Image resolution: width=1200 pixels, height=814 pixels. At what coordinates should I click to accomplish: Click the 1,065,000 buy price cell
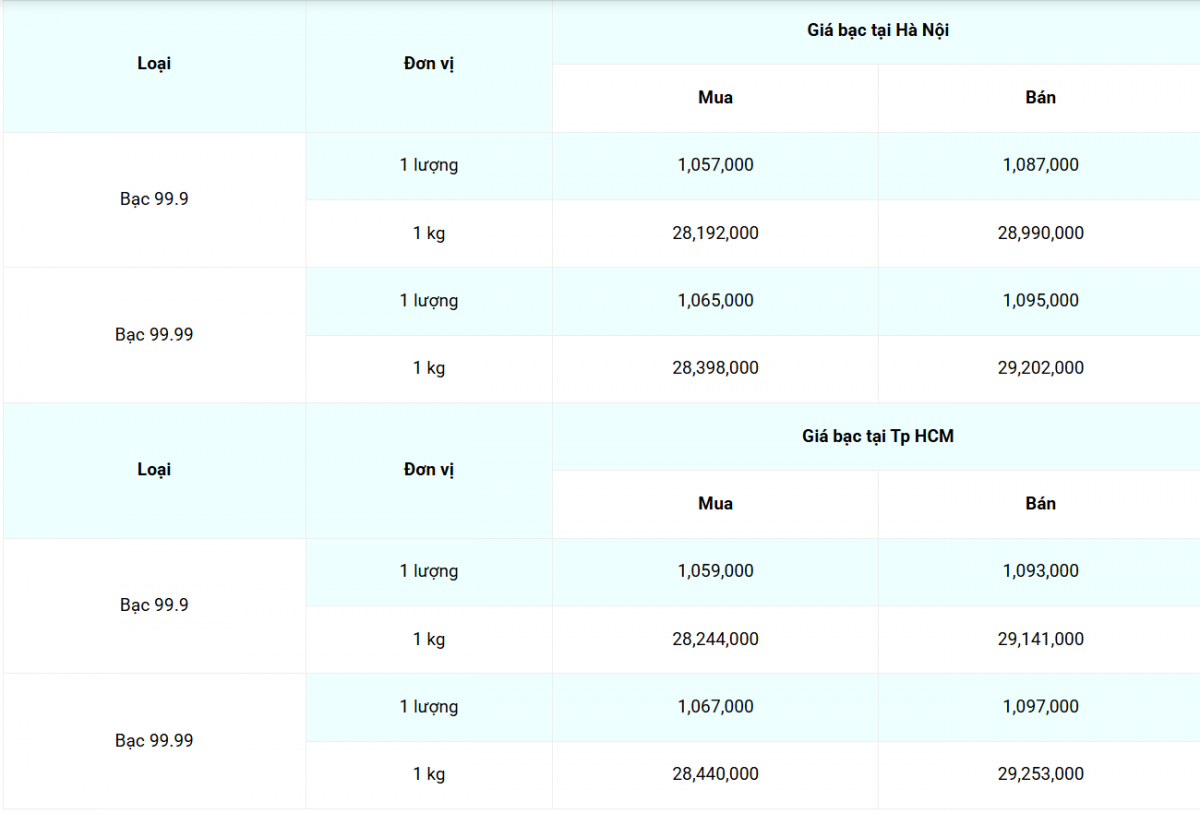click(x=715, y=300)
